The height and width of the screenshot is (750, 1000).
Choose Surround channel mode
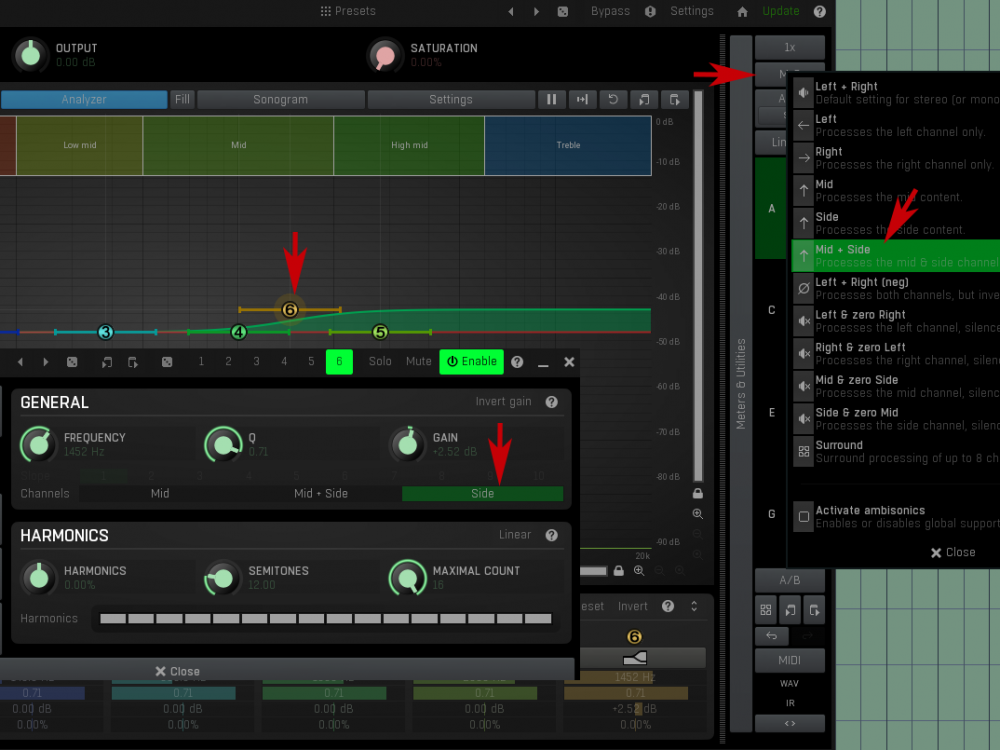896,452
